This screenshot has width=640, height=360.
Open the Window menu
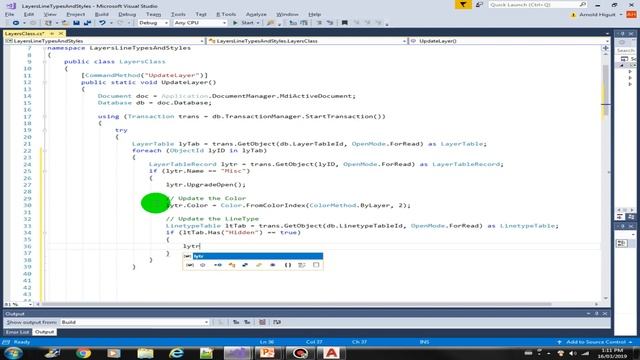[x=287, y=14]
